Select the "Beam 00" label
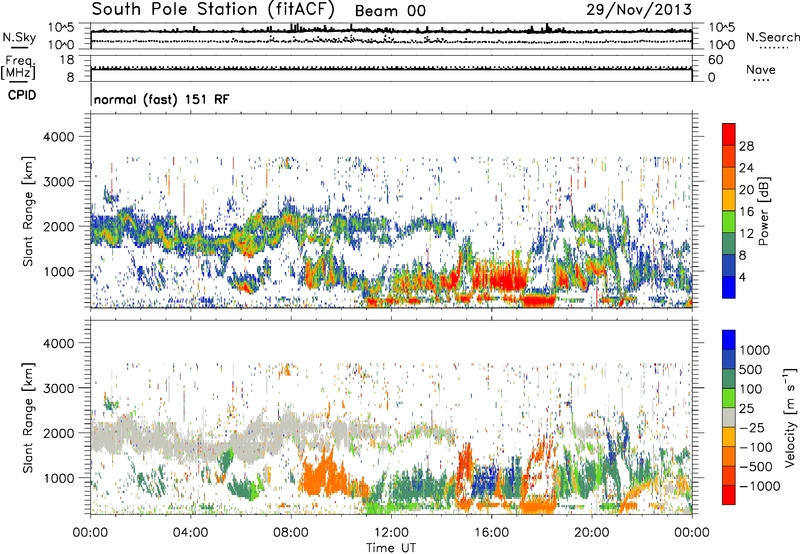Screen dimensions: 800x554 [x=390, y=11]
